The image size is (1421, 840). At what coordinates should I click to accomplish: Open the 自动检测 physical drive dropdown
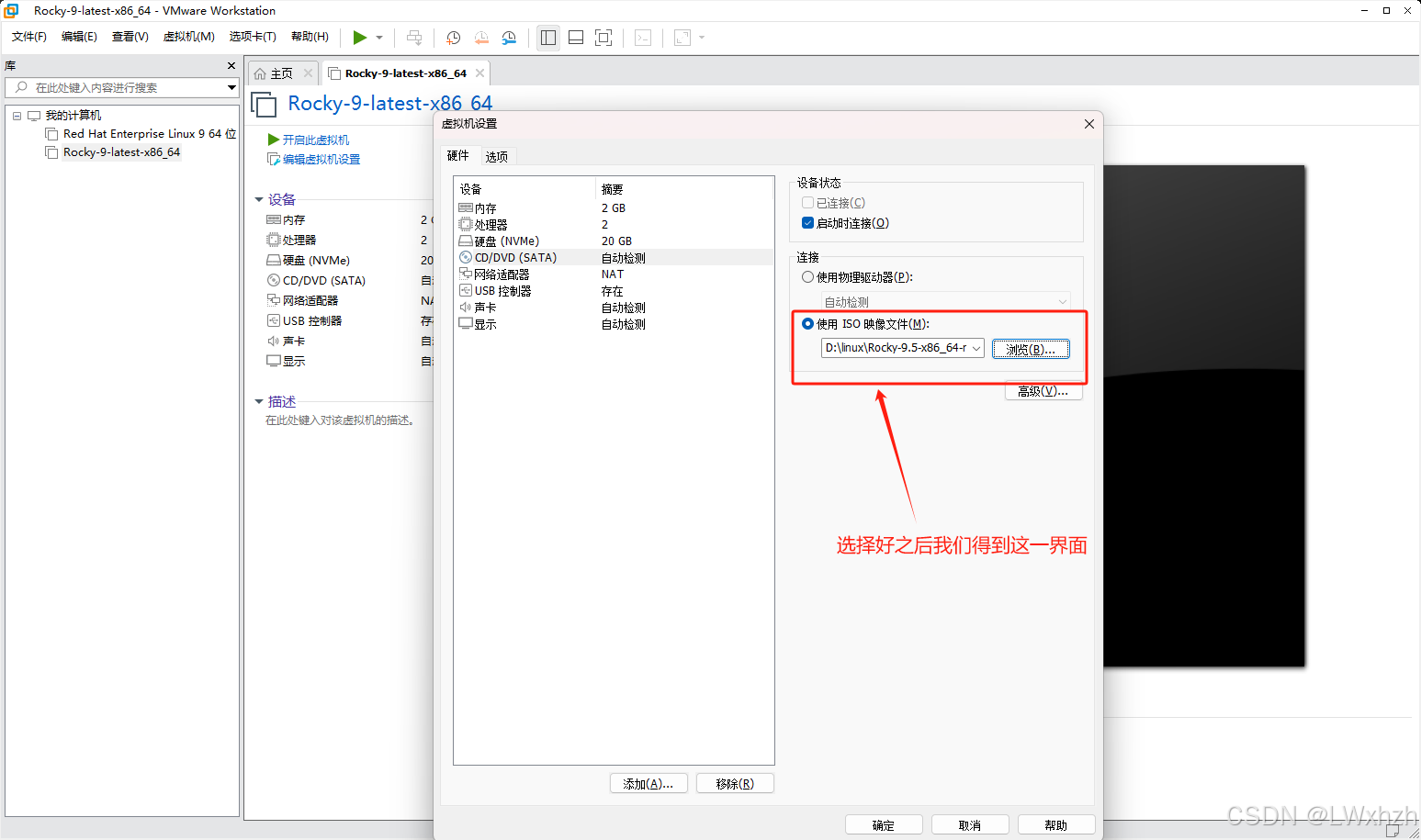tap(946, 302)
